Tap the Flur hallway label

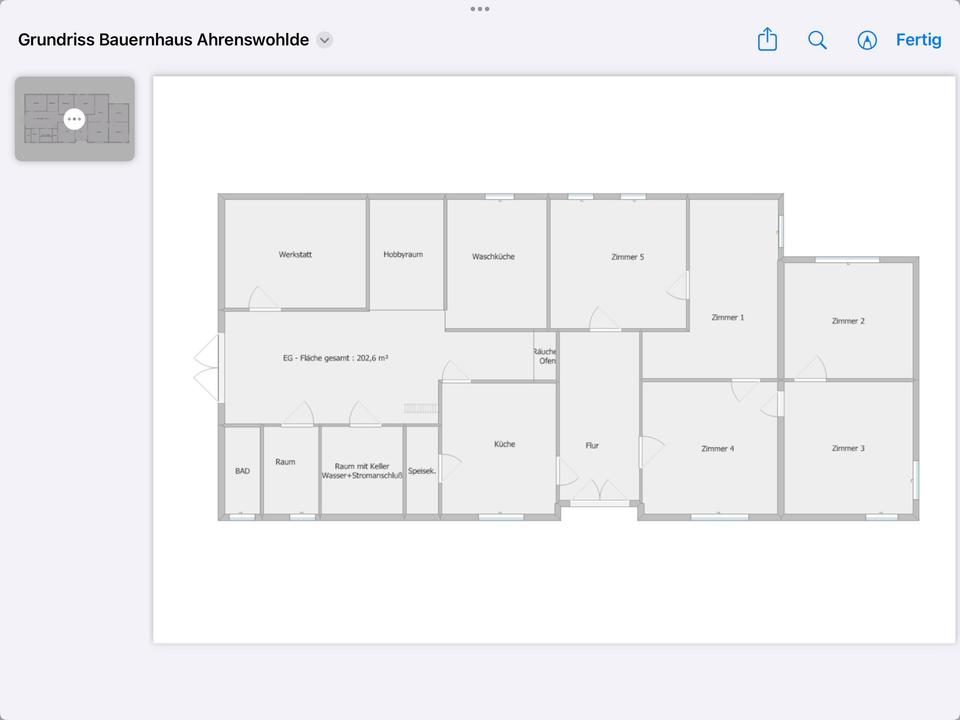(592, 446)
